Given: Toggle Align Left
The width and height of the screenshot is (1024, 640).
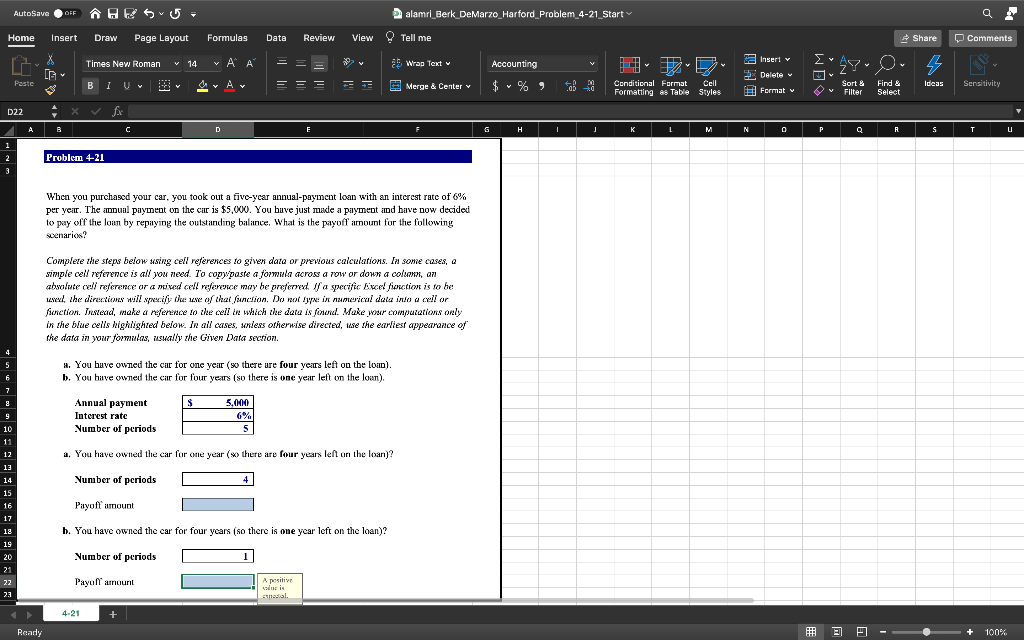Looking at the screenshot, I should tap(282, 86).
